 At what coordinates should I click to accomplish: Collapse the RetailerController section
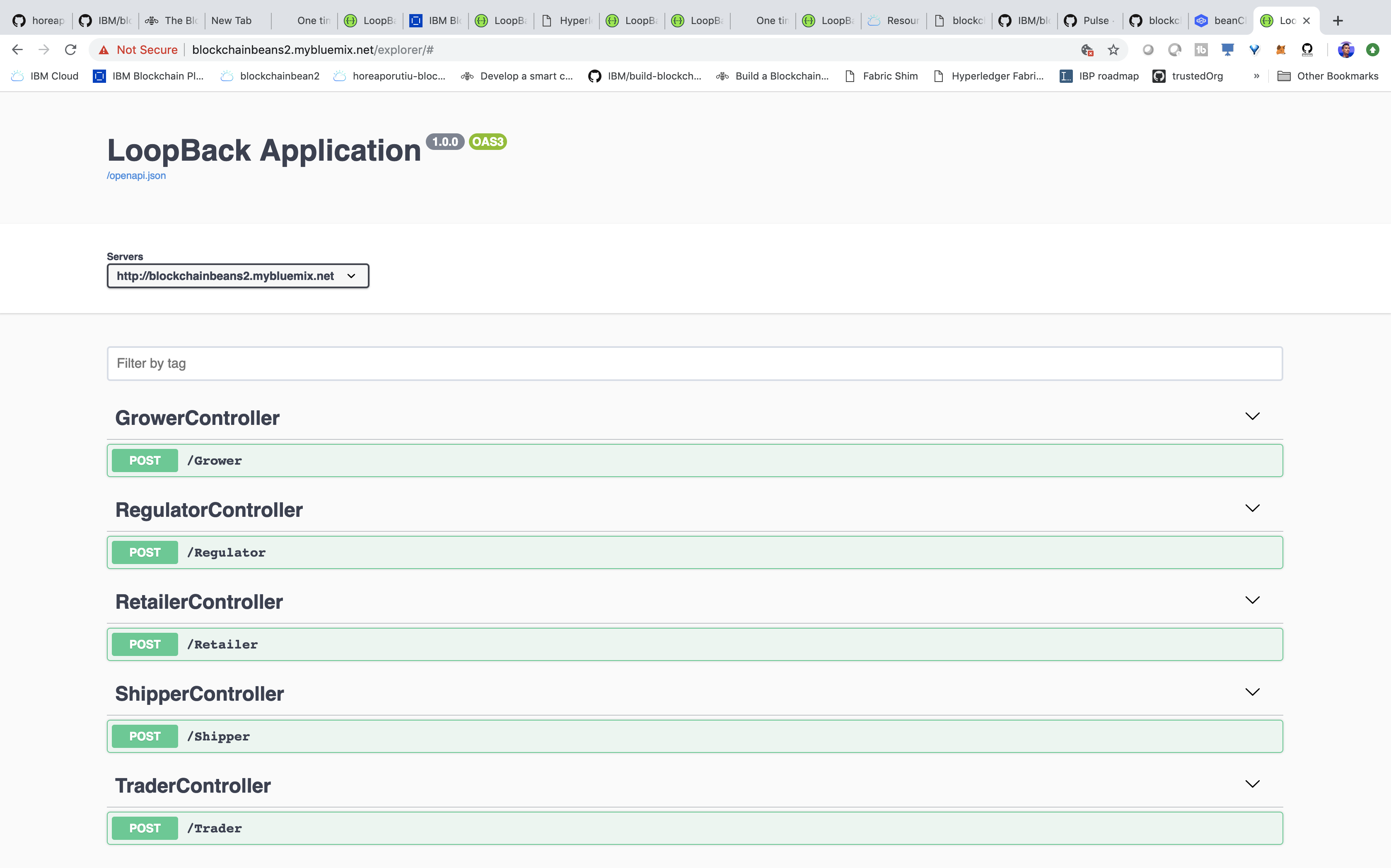(x=1252, y=600)
